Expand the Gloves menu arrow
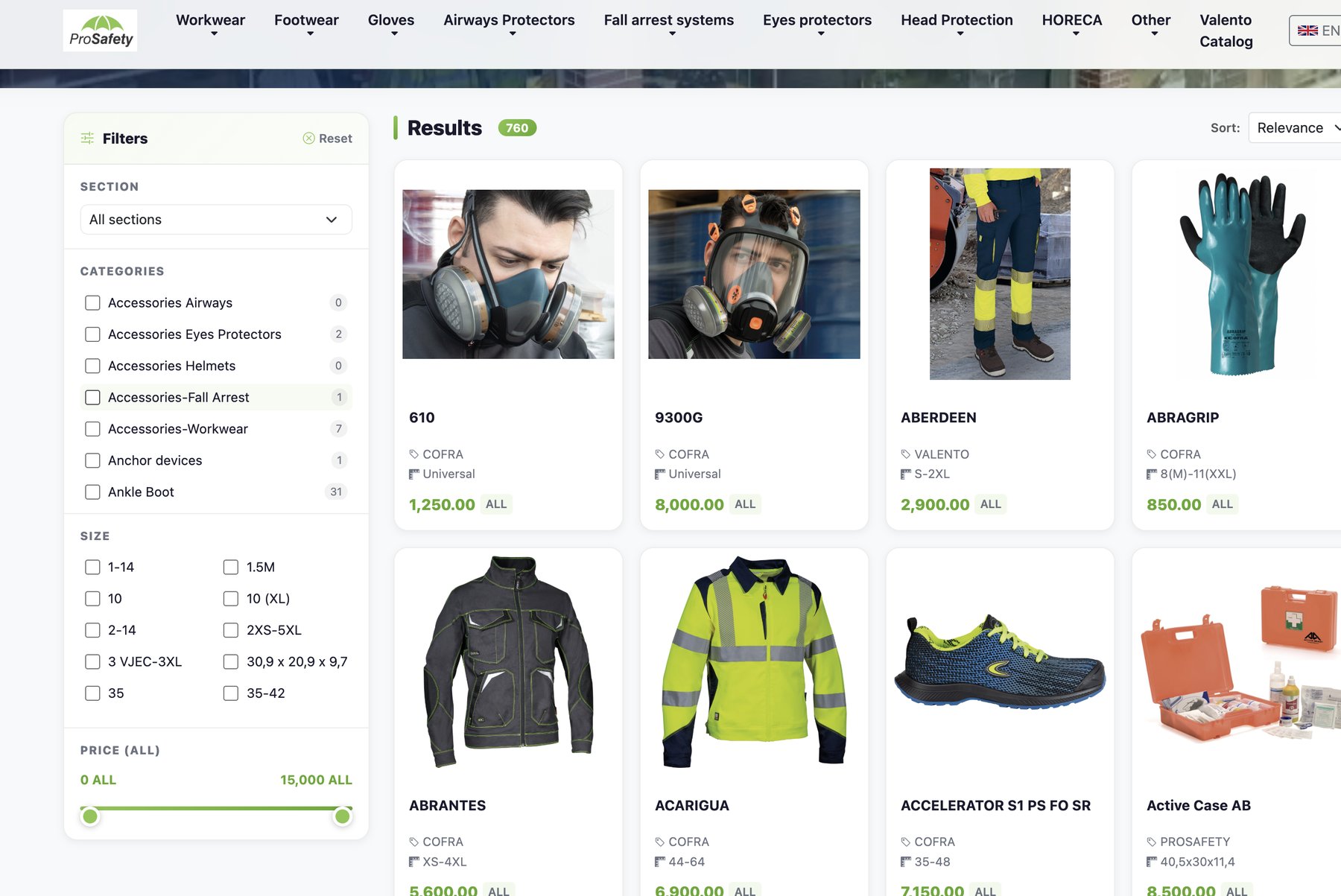 click(x=394, y=34)
